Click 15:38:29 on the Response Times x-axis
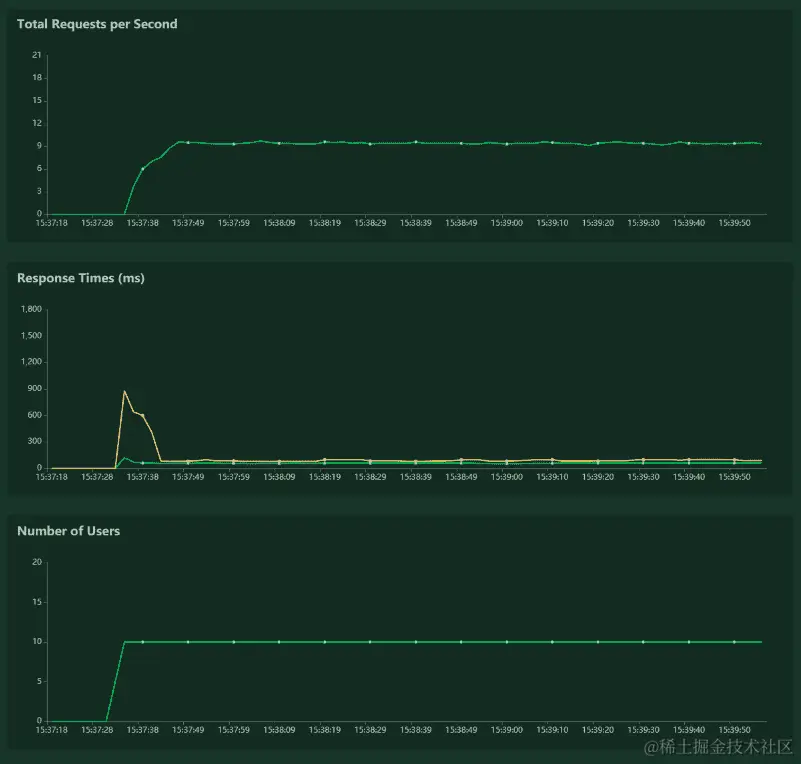Screen dimensions: 801x764 pos(370,477)
